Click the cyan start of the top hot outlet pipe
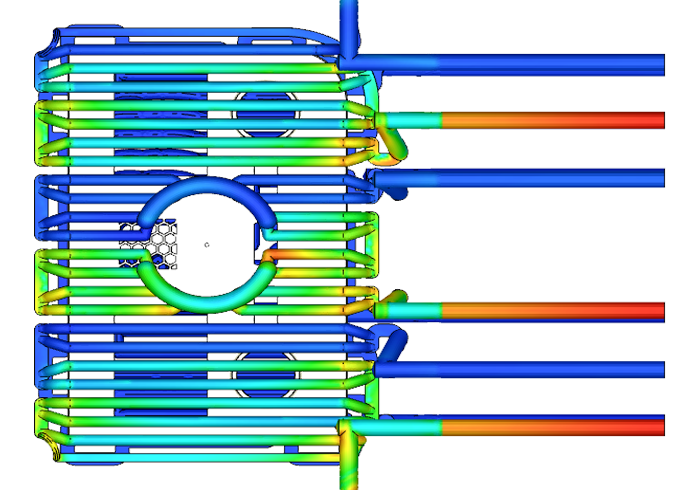Viewport: 700px width, 490px height. (x=410, y=120)
